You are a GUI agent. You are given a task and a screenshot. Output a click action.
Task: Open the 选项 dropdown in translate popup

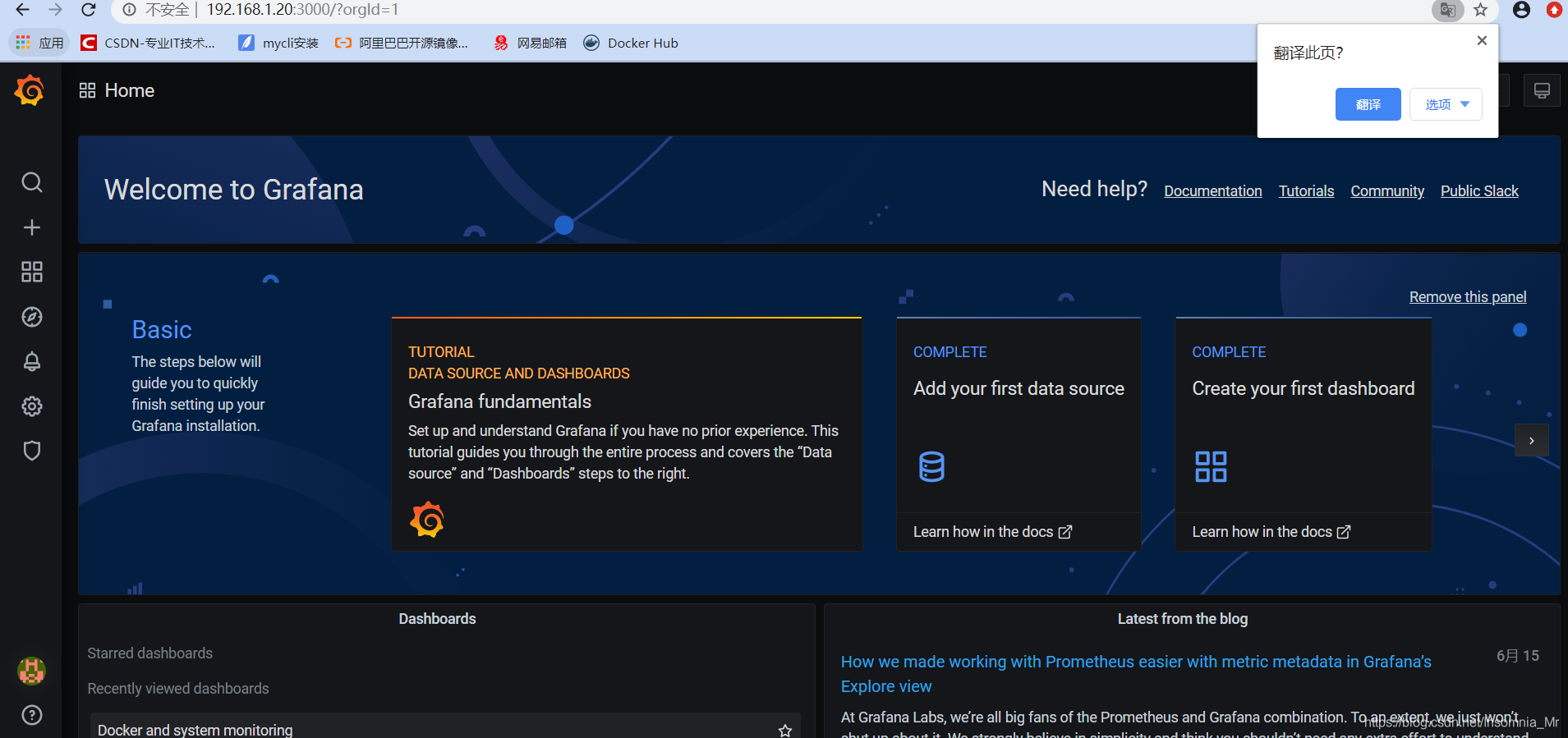(1446, 104)
